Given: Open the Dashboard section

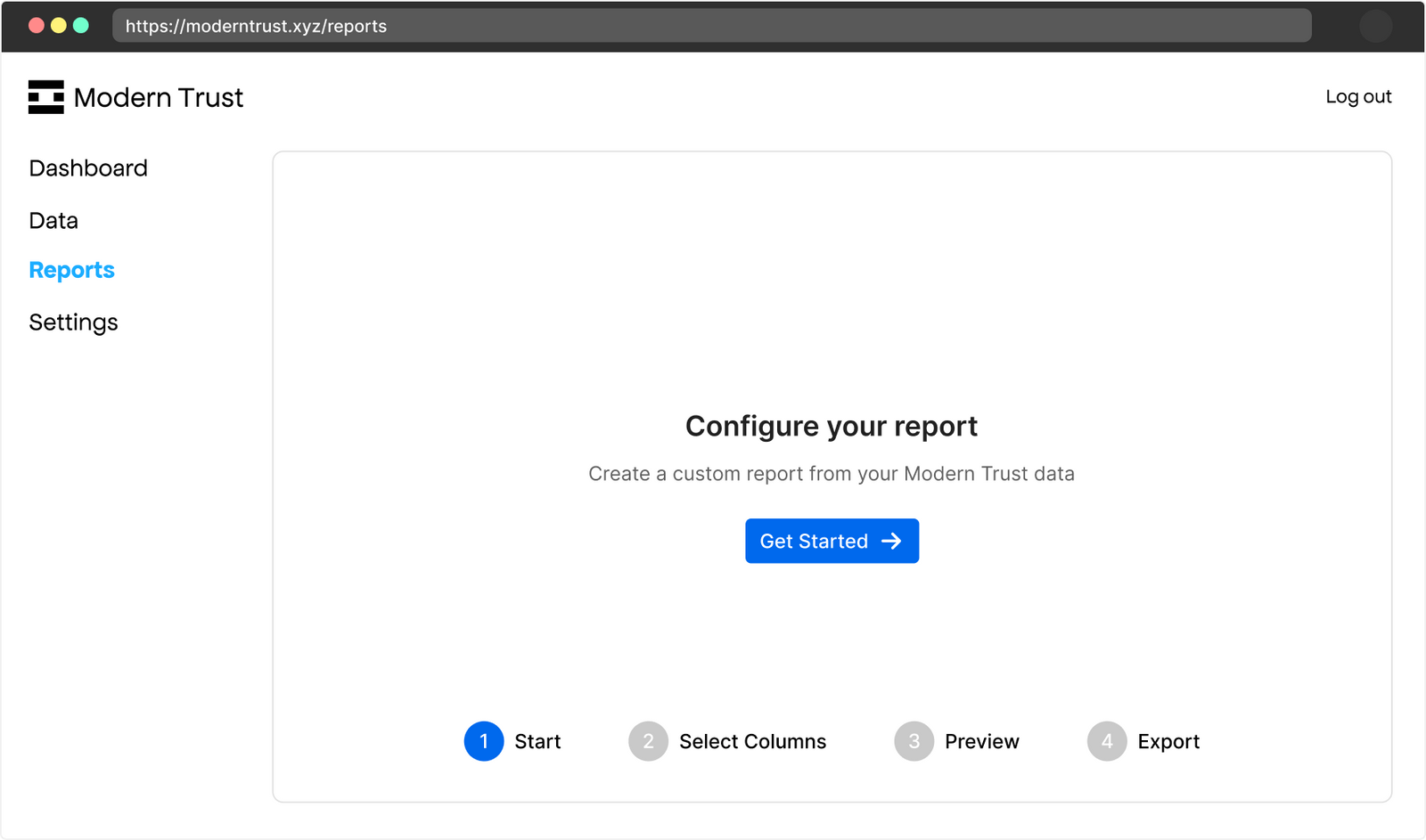Looking at the screenshot, I should [88, 167].
